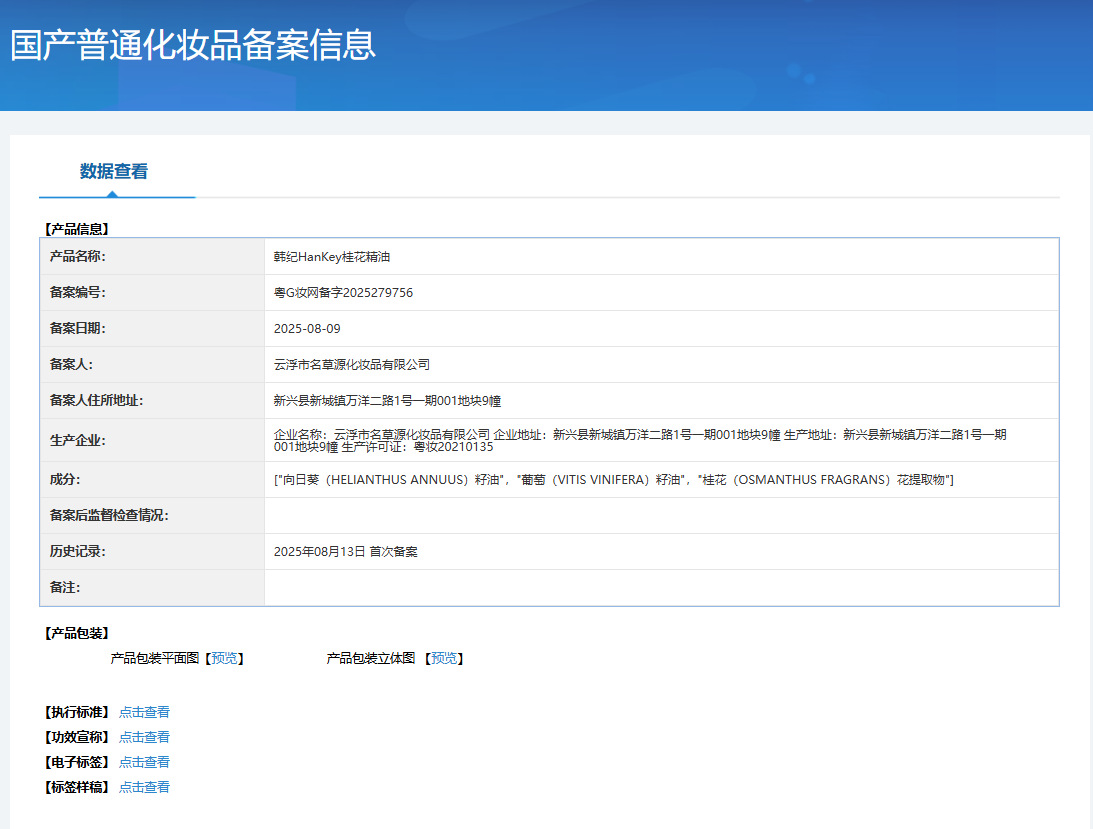Viewport: 1093px width, 829px height.
Task: Click the 备案人 row label
Action: (x=71, y=365)
